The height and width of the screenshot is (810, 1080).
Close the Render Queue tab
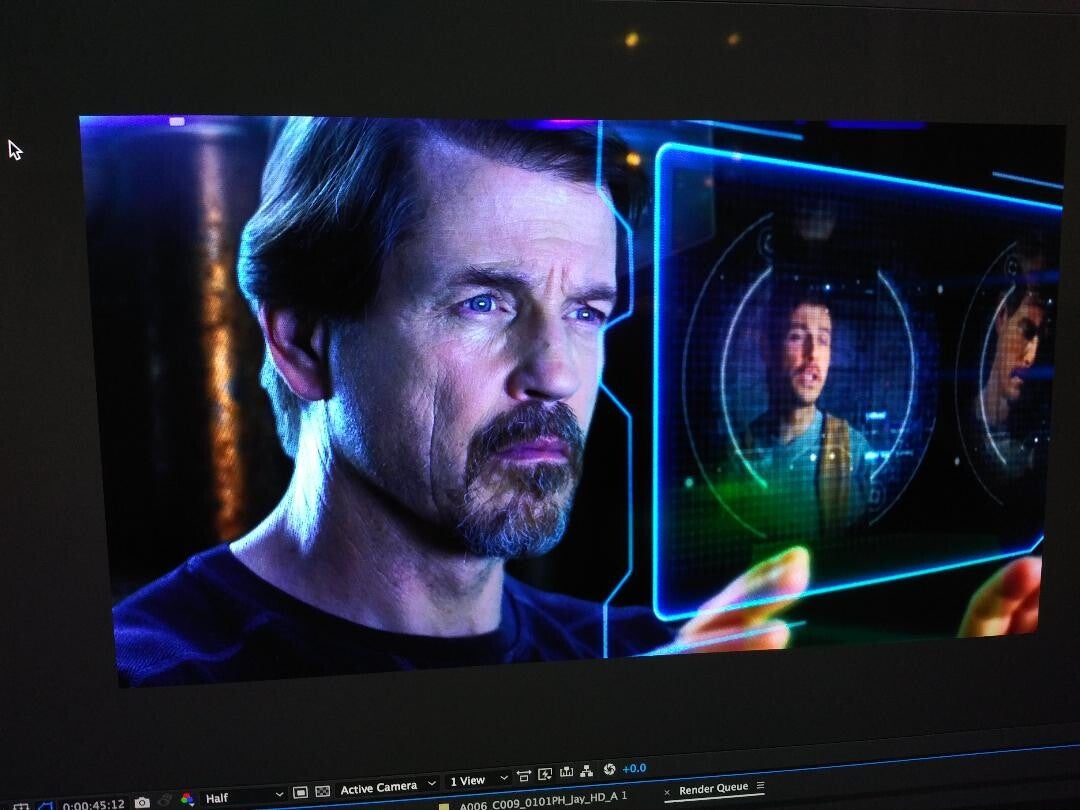(667, 792)
